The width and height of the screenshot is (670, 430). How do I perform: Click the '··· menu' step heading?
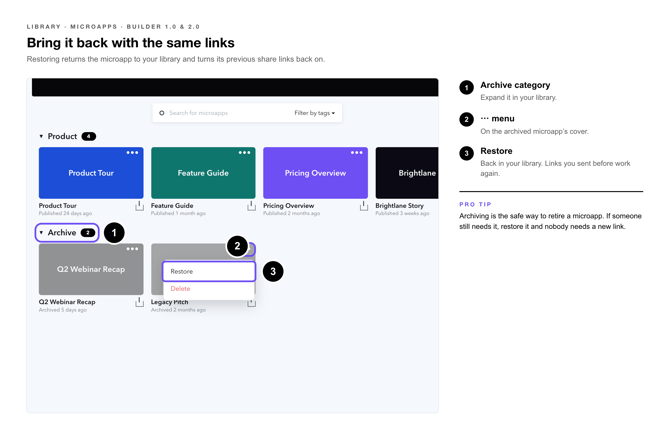(x=497, y=118)
